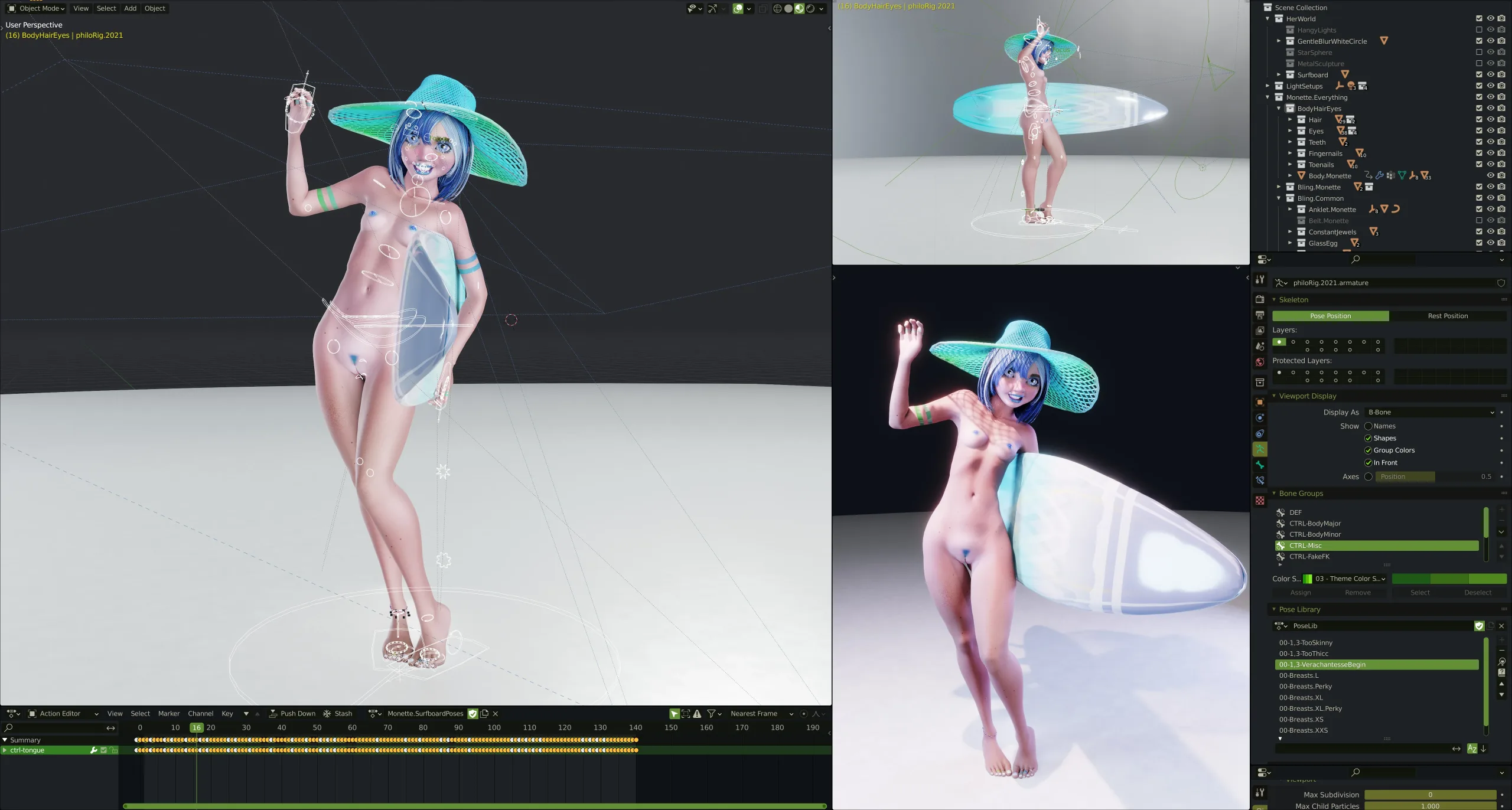This screenshot has height=810, width=1512.
Task: Open the Object Mode dropdown
Action: (x=37, y=8)
